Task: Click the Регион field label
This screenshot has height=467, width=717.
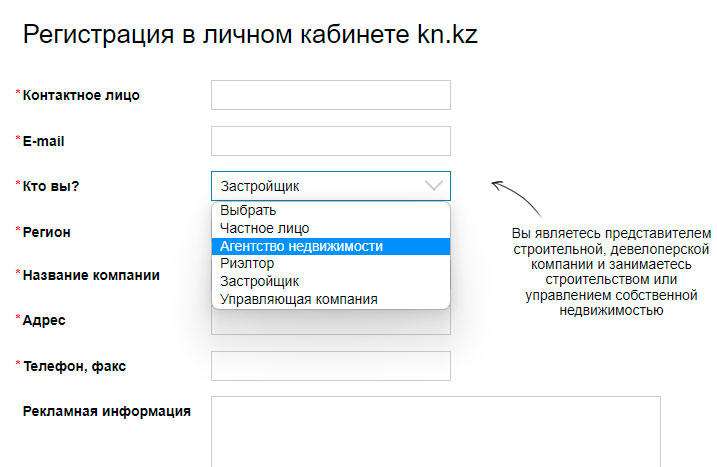Action: point(46,231)
